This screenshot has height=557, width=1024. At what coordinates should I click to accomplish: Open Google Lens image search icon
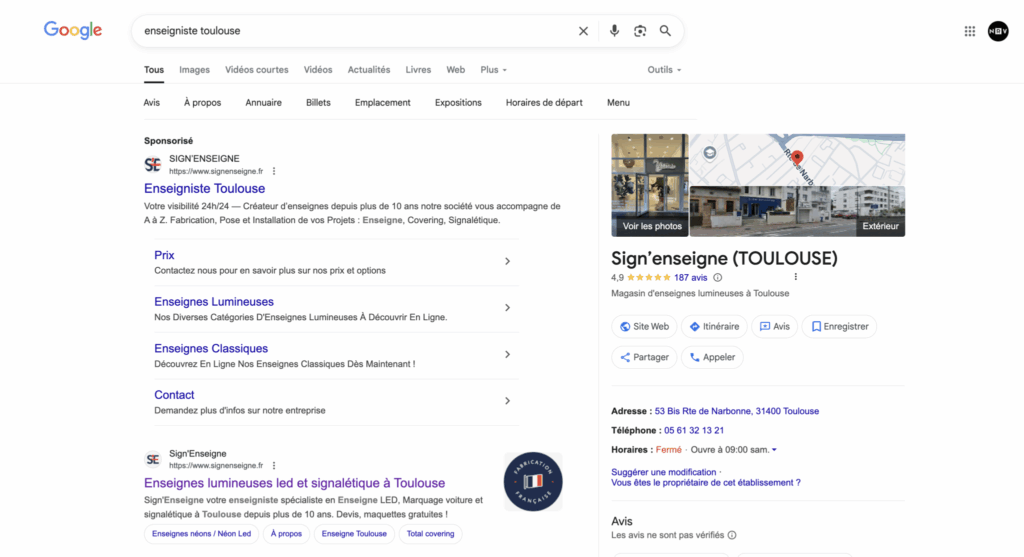tap(640, 31)
